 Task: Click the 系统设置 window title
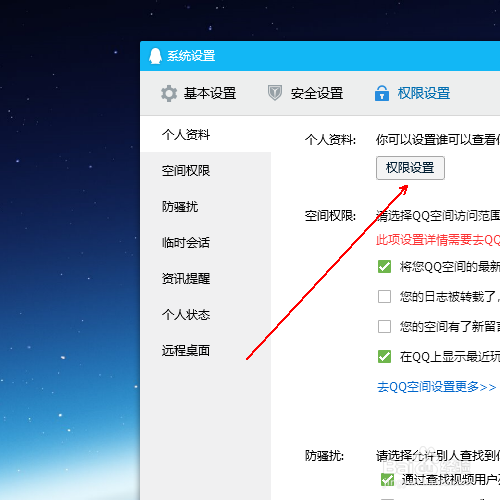[191, 56]
